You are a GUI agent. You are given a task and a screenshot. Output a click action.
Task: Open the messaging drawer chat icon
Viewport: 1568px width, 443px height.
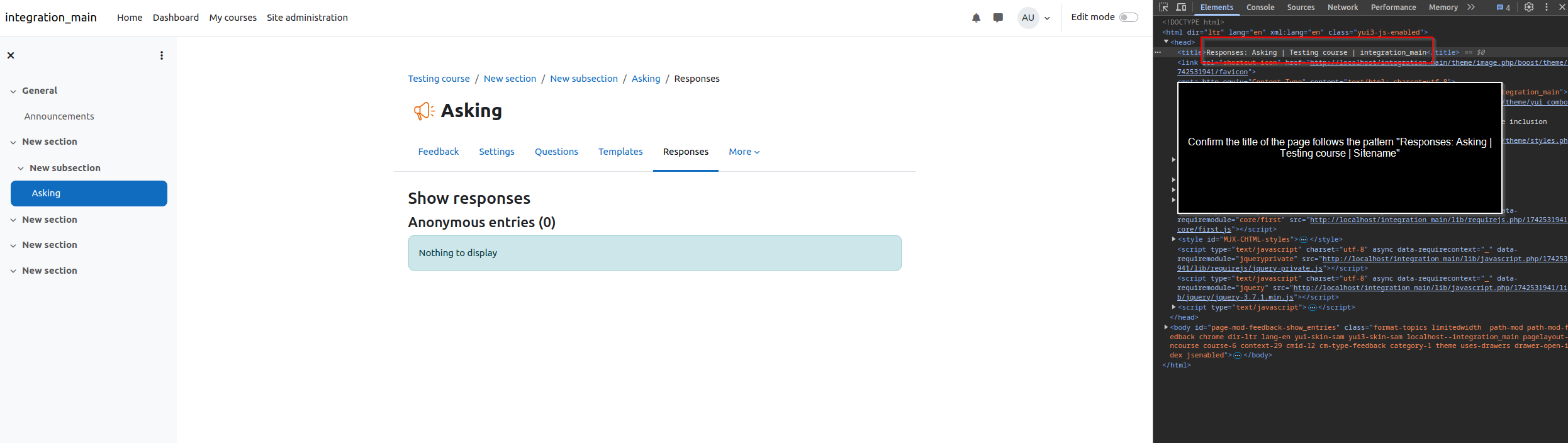(x=998, y=18)
